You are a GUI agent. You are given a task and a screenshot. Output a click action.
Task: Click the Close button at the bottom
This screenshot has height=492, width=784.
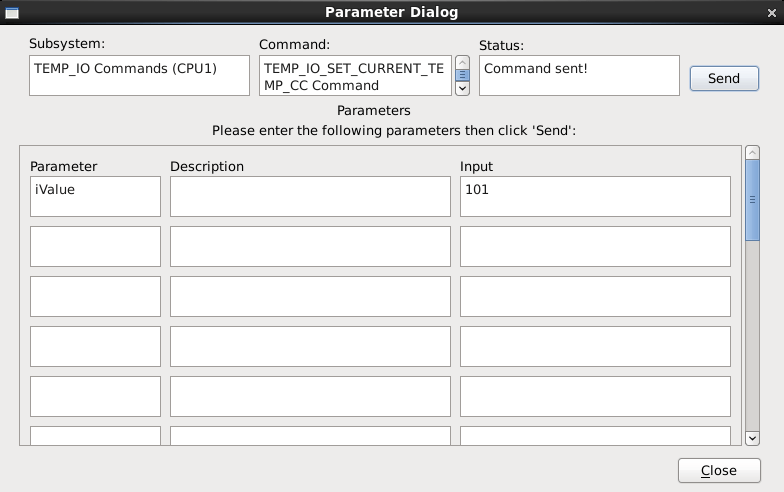click(x=718, y=470)
